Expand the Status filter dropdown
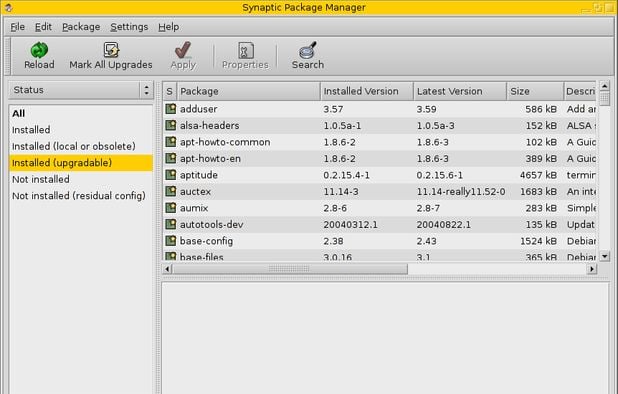Image resolution: width=618 pixels, height=394 pixels. point(80,90)
